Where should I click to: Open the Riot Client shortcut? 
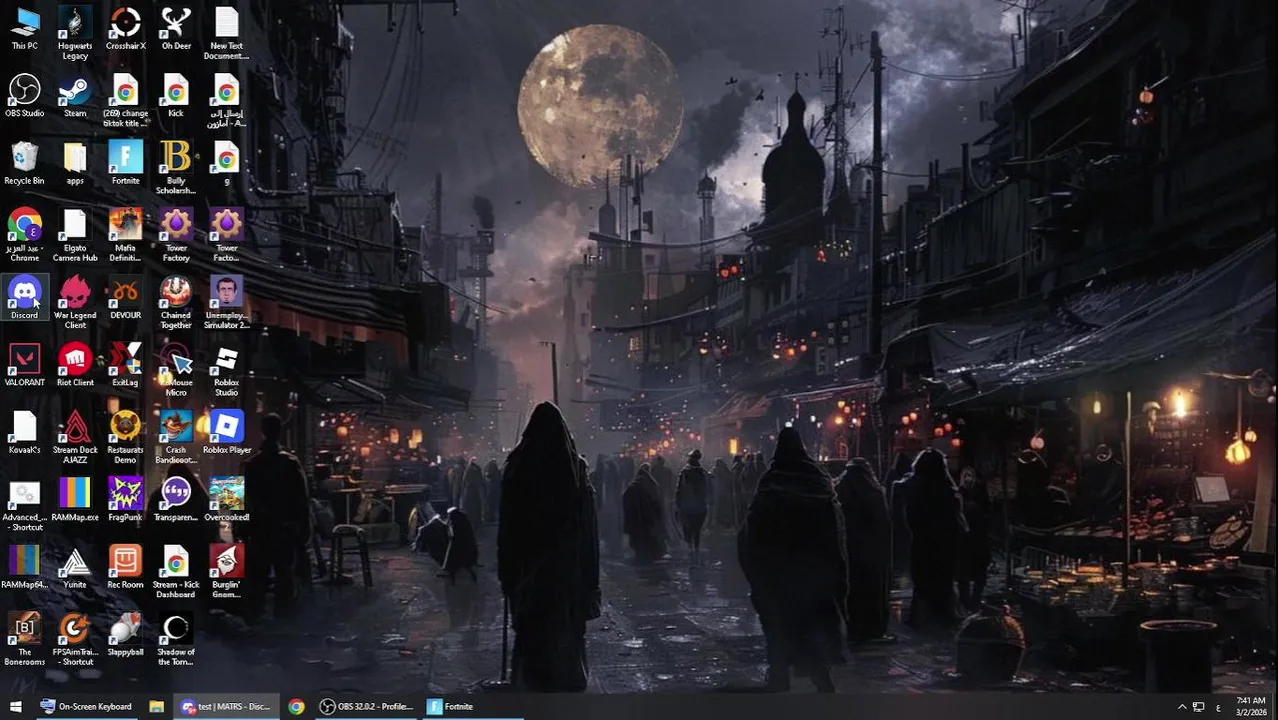point(75,365)
